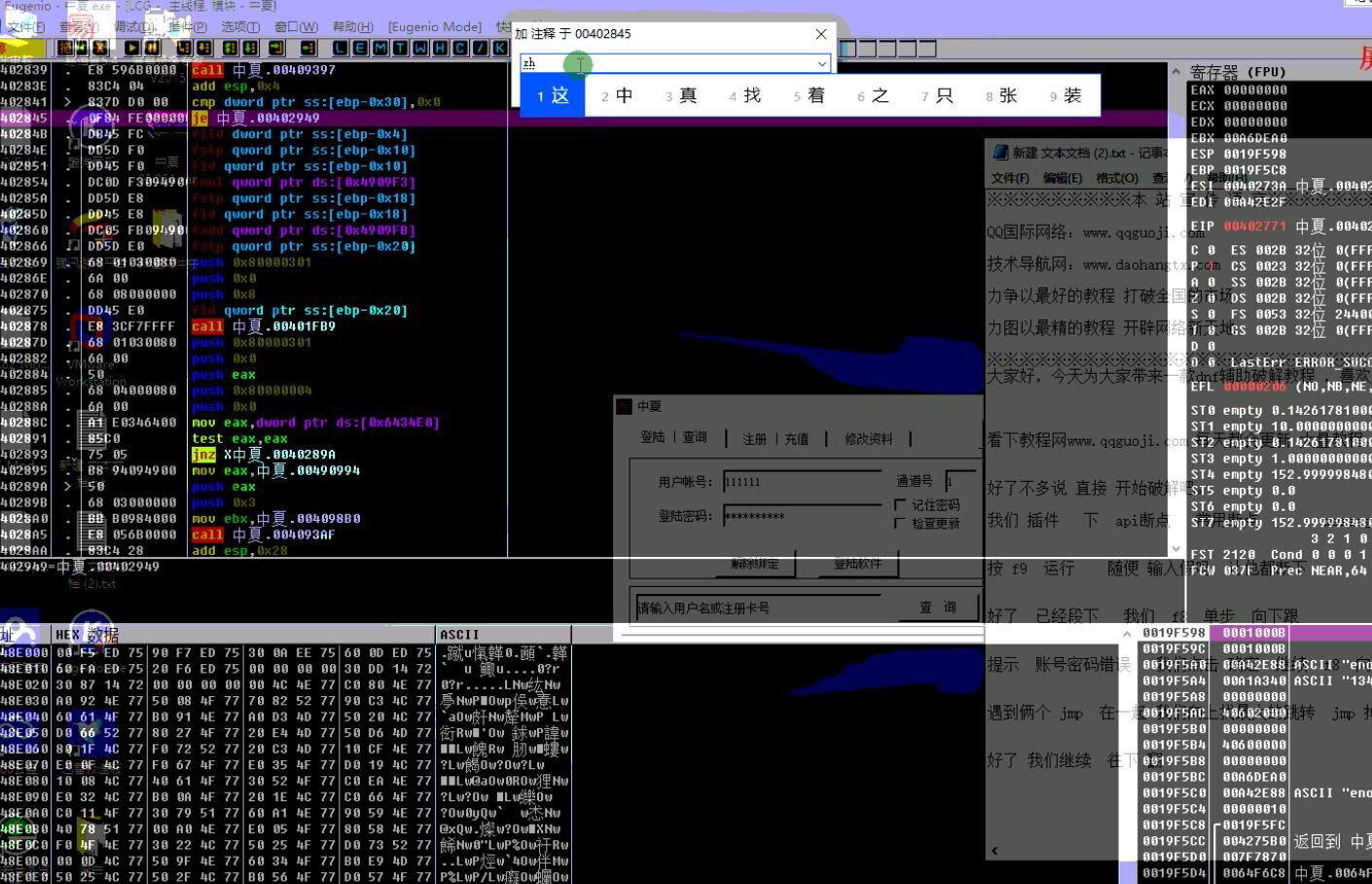This screenshot has height=884, width=1372.
Task: Click the 用户帐号 field containing 111111
Action: (803, 482)
